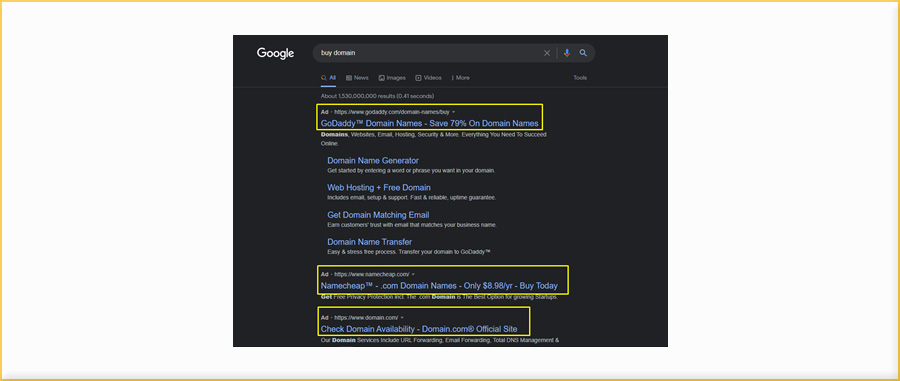Open Check Domain Availability Domain.com headline
This screenshot has width=900, height=381.
[419, 329]
